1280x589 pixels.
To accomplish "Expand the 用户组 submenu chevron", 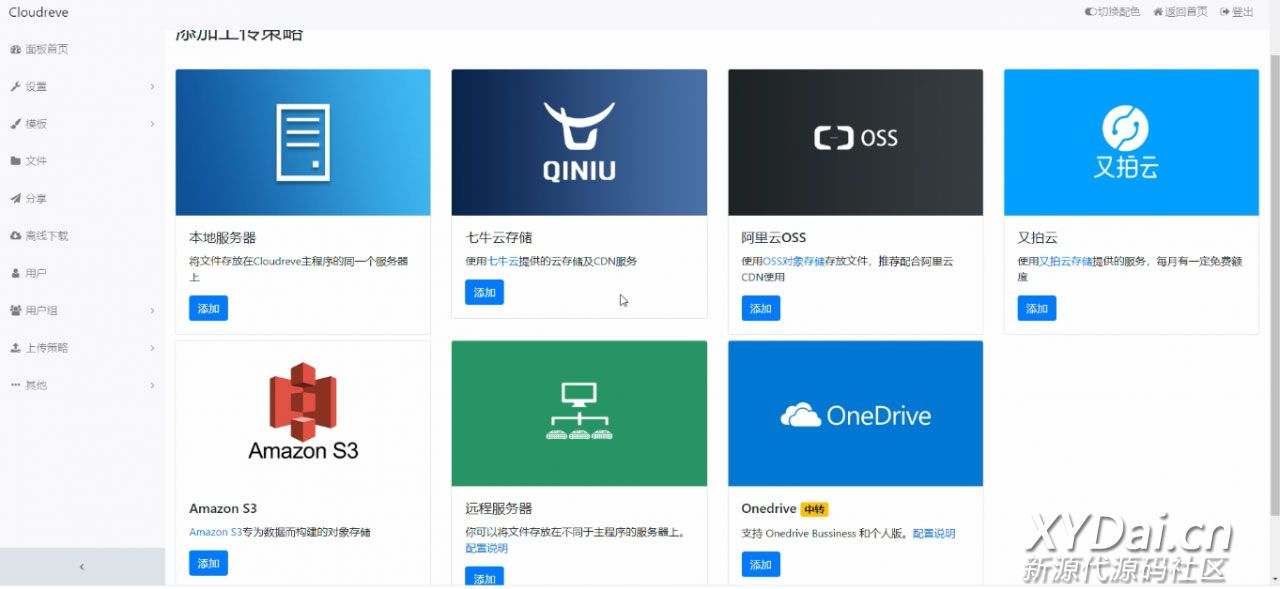I will click(x=152, y=311).
